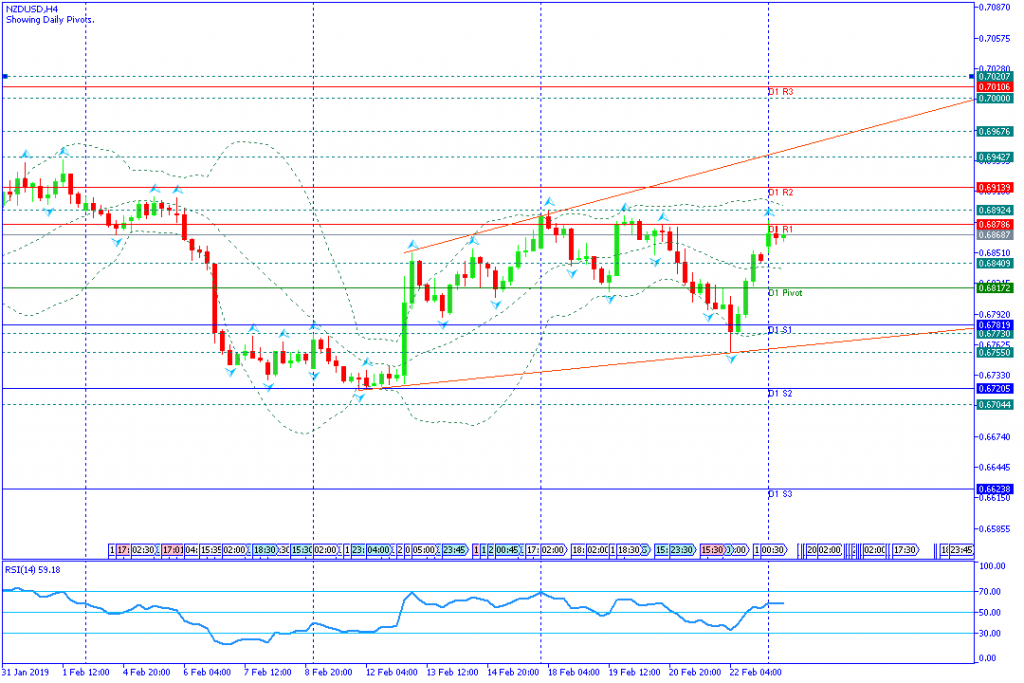Image resolution: width=1024 pixels, height=683 pixels.
Task: Select the 22 Feb 04:00 time label
Action: pyautogui.click(x=757, y=673)
